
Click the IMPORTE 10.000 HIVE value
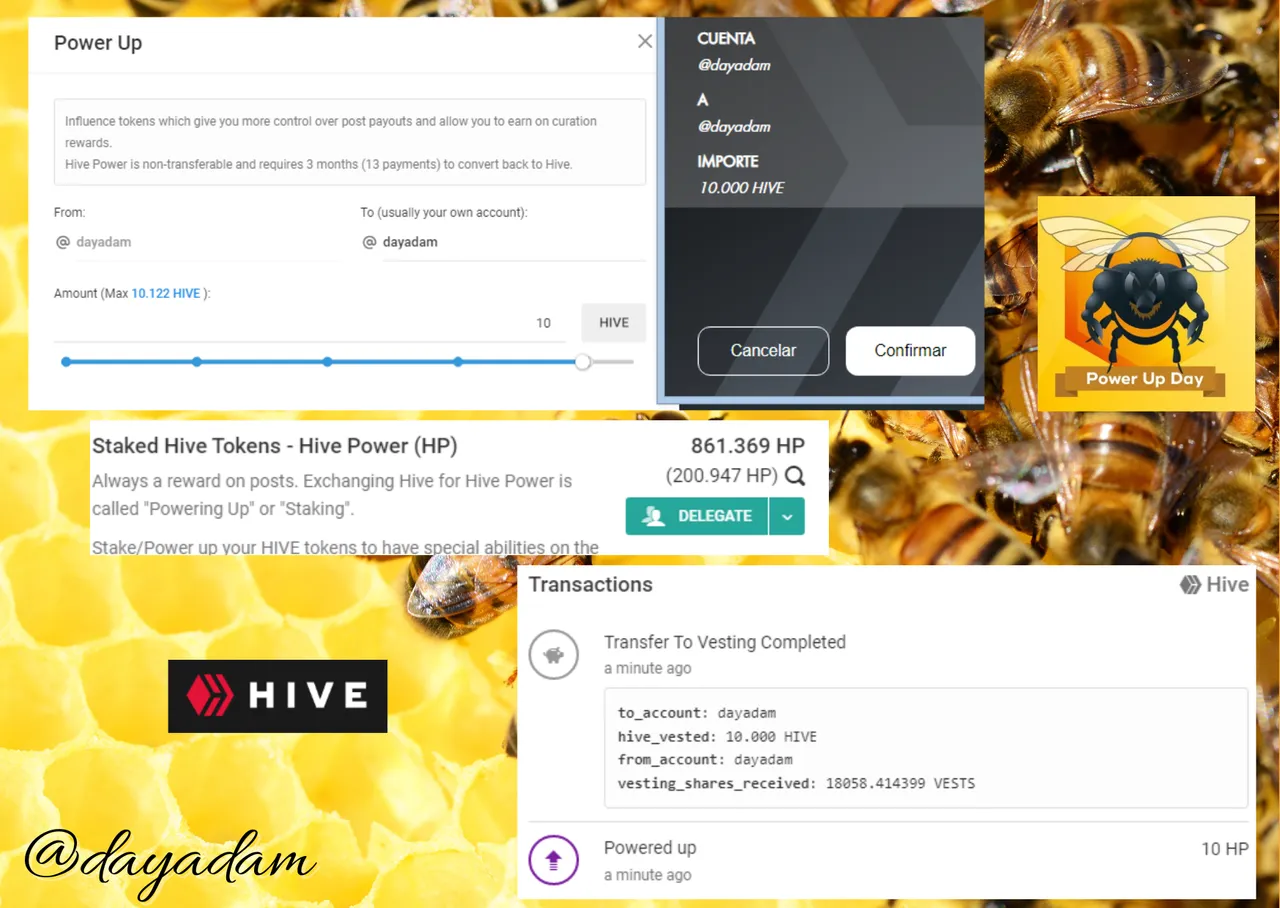pos(741,188)
